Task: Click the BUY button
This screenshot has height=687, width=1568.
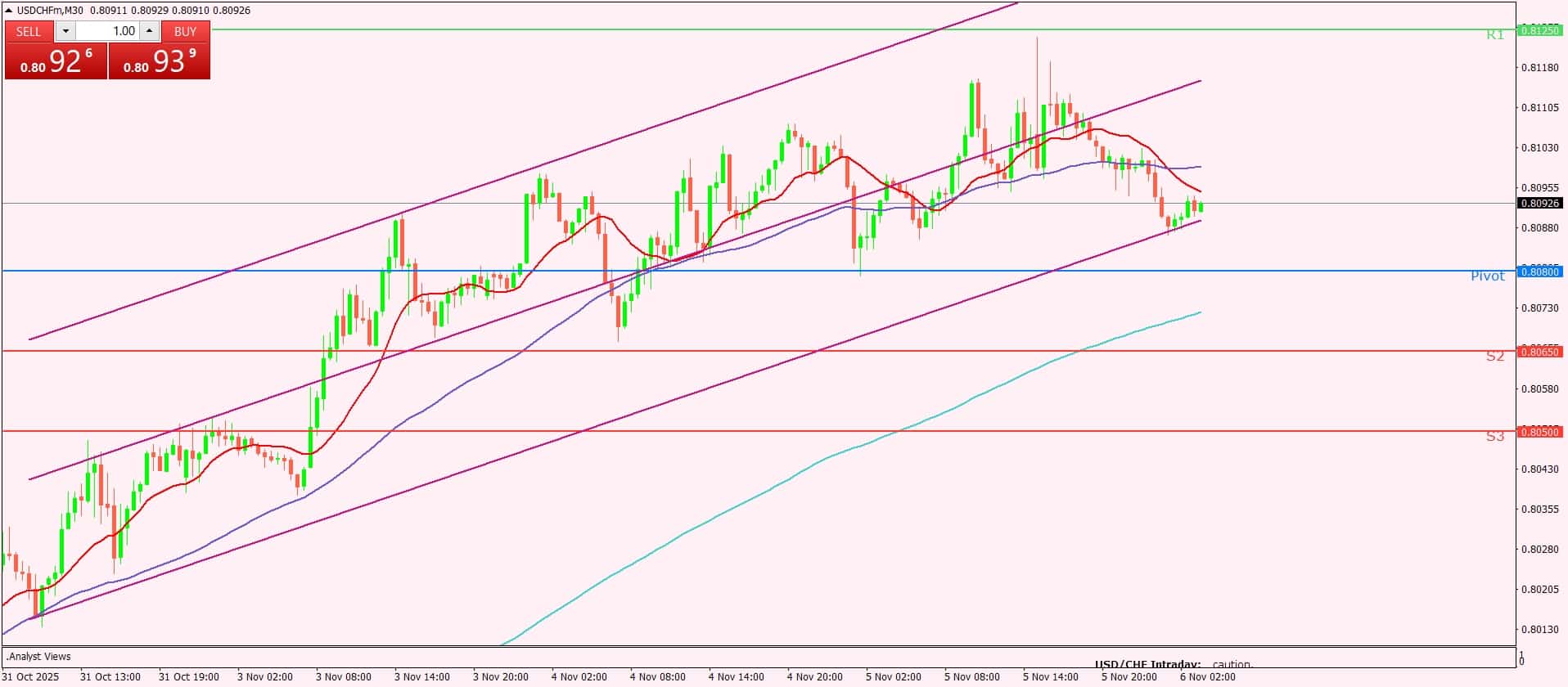Action: pos(186,31)
